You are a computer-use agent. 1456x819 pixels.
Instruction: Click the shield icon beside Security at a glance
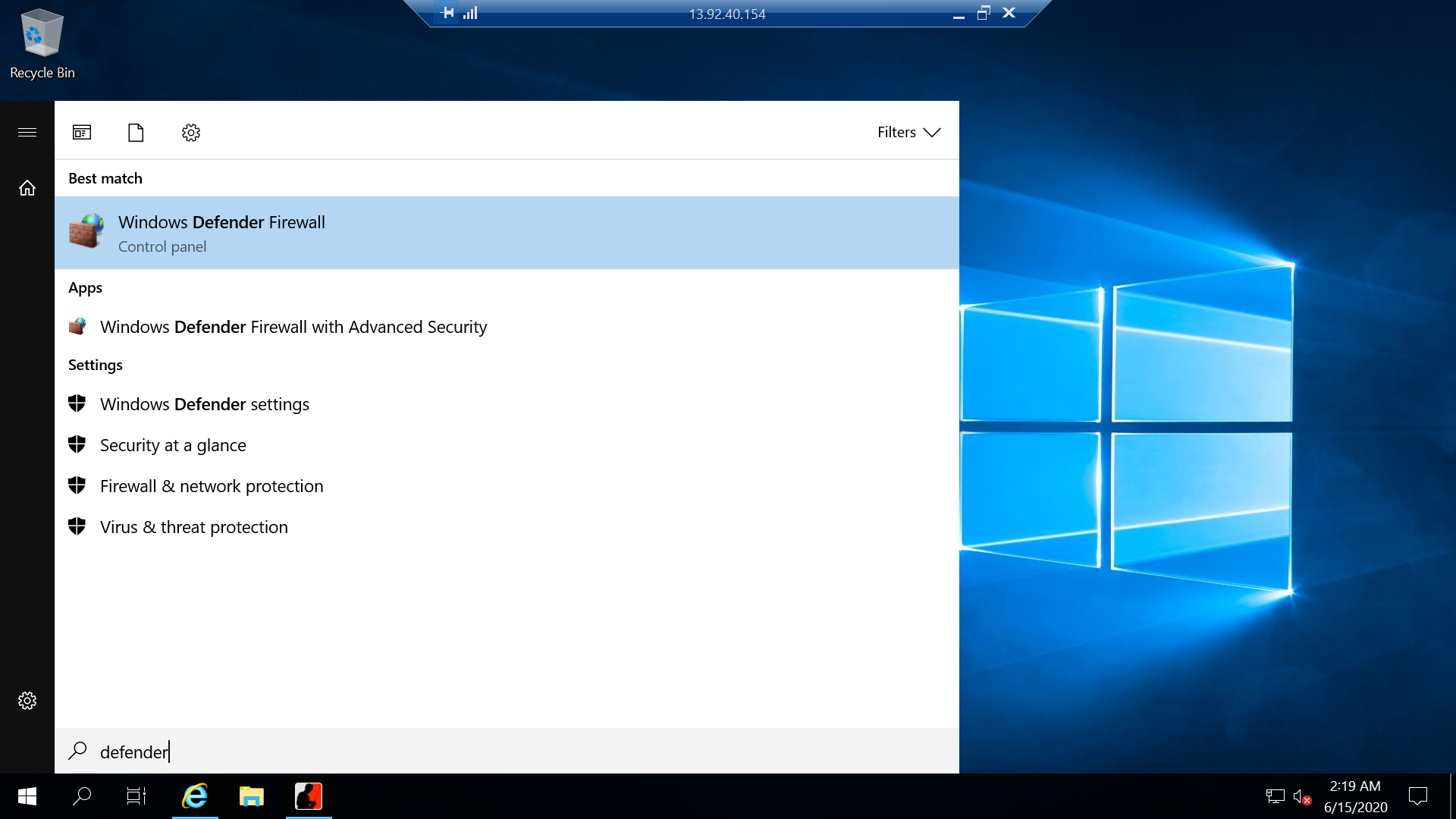click(77, 444)
